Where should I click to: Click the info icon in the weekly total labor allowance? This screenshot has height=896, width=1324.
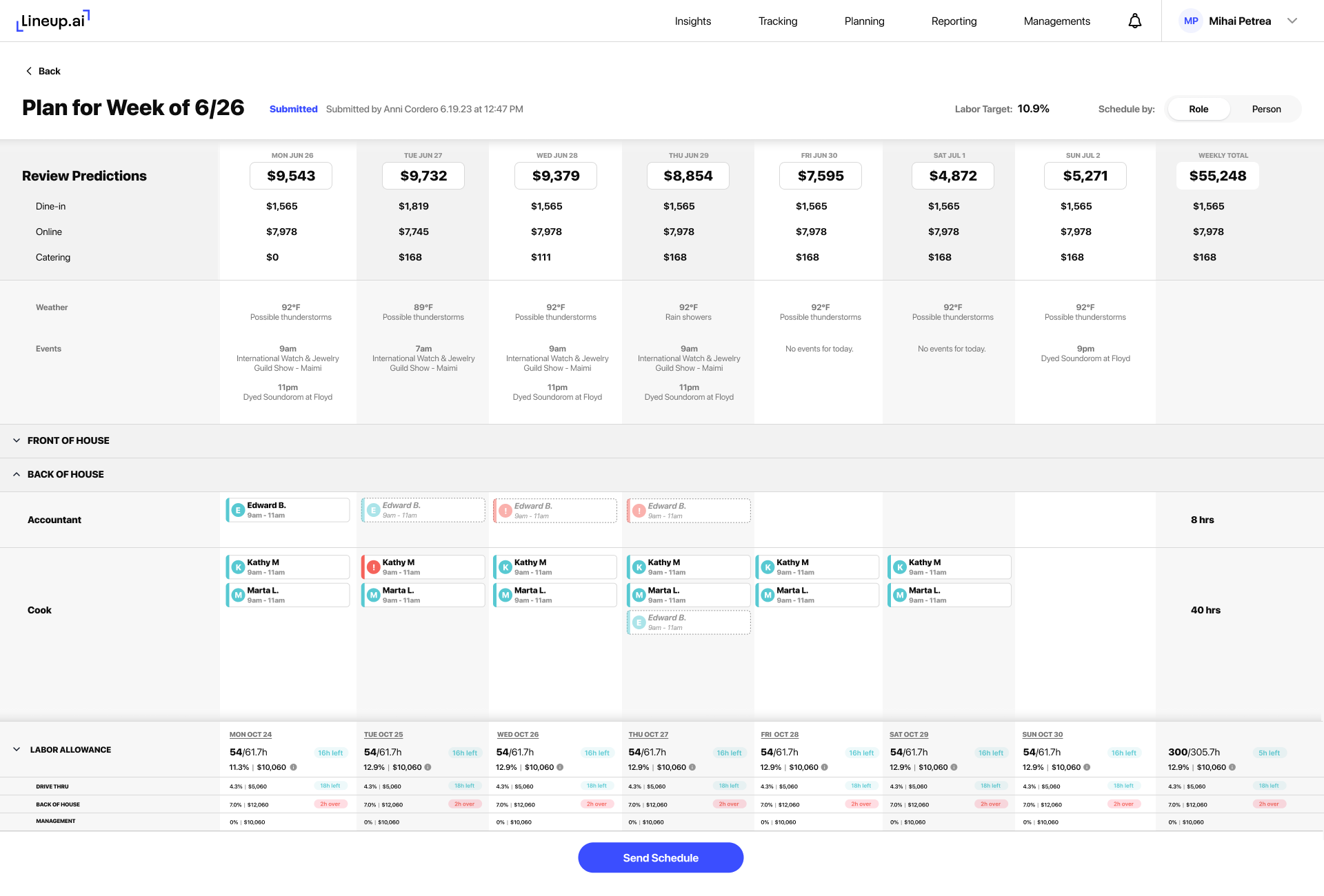(1232, 767)
